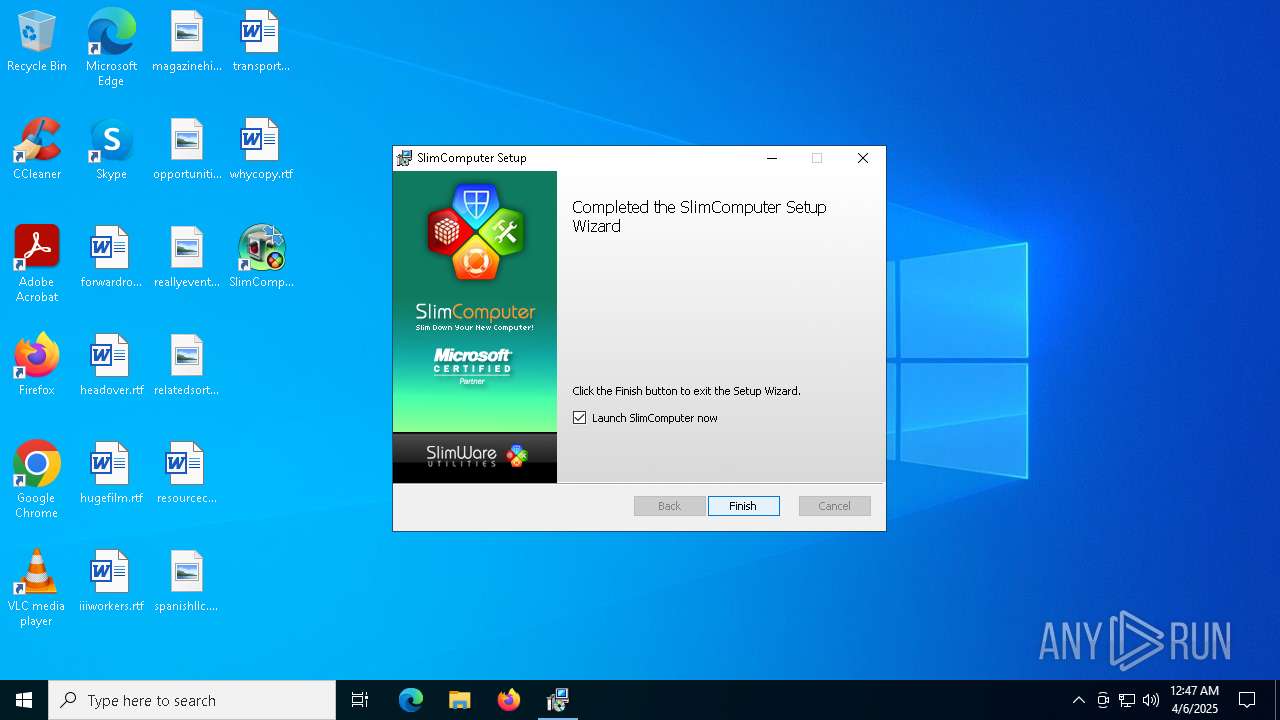This screenshot has width=1280, height=720.
Task: Select the resourcec... Word document icon
Action: pyautogui.click(x=187, y=473)
